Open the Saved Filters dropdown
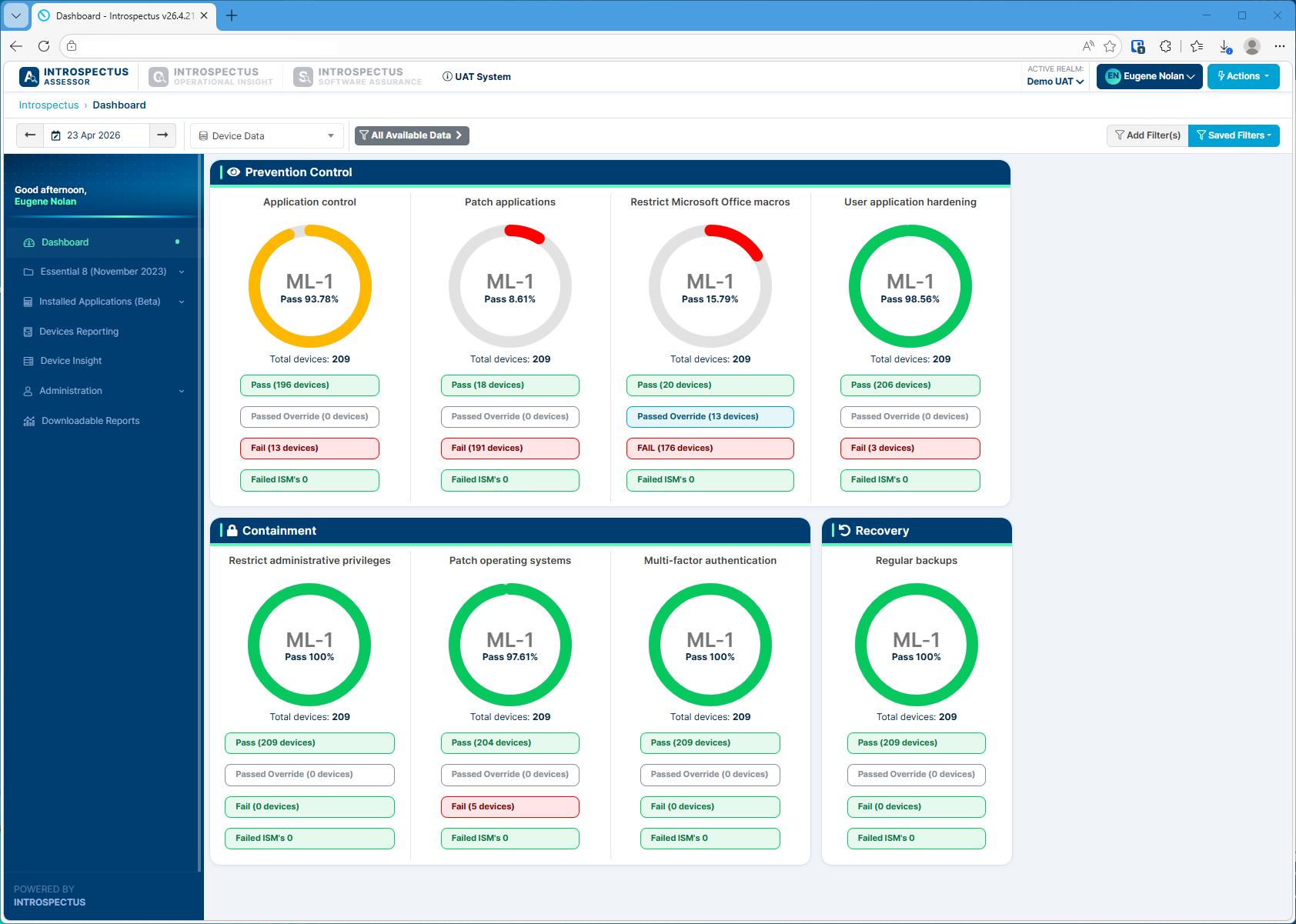 coord(1234,135)
